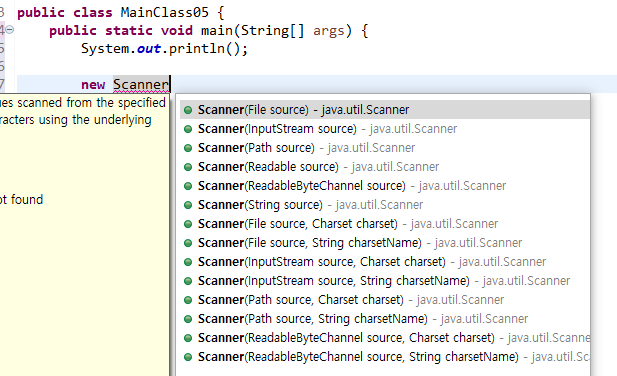This screenshot has width=617, height=376.
Task: Pick Scanner(ReadableByteChannel source, Charset charset) entry
Action: [385, 338]
